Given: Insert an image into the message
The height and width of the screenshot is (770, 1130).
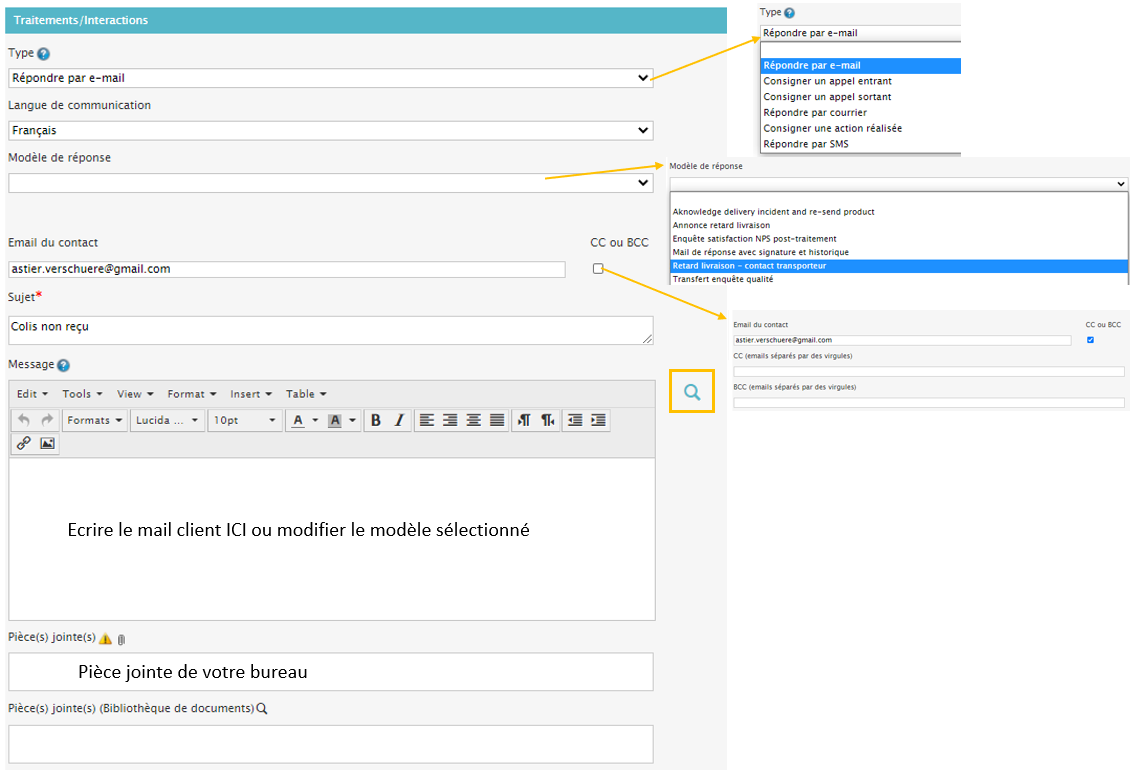Looking at the screenshot, I should tap(47, 443).
